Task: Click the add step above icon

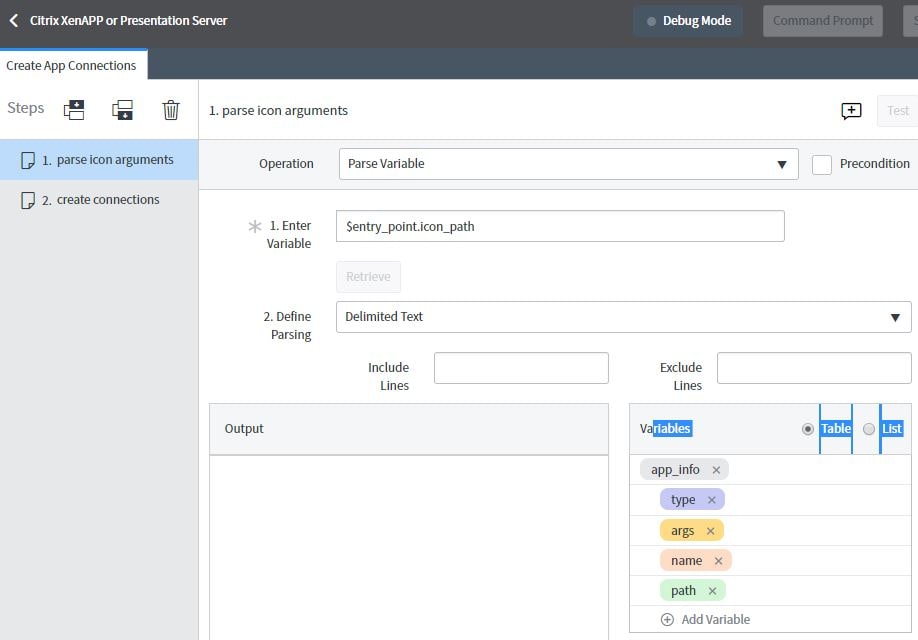Action: [74, 110]
